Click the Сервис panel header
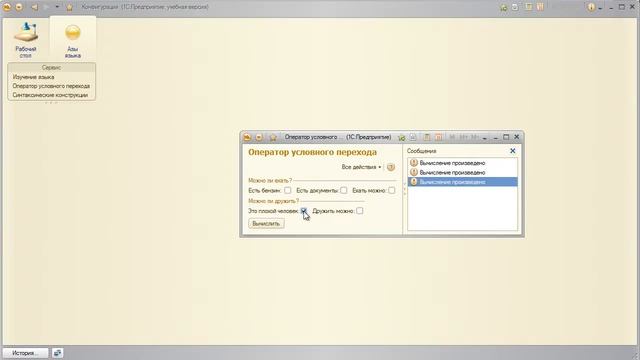640x360 pixels. [x=51, y=67]
